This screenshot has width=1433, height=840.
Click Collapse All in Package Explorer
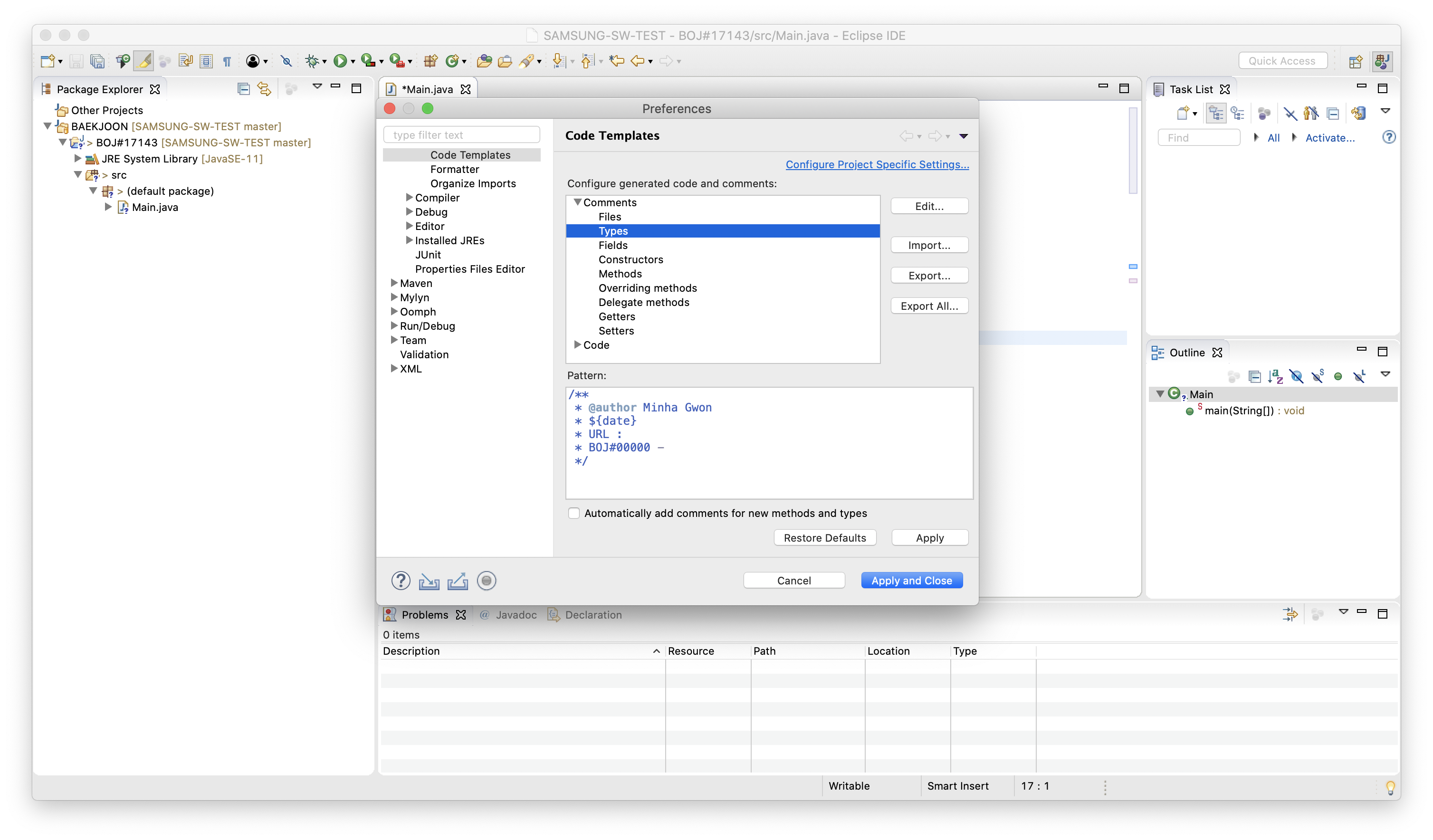243,89
